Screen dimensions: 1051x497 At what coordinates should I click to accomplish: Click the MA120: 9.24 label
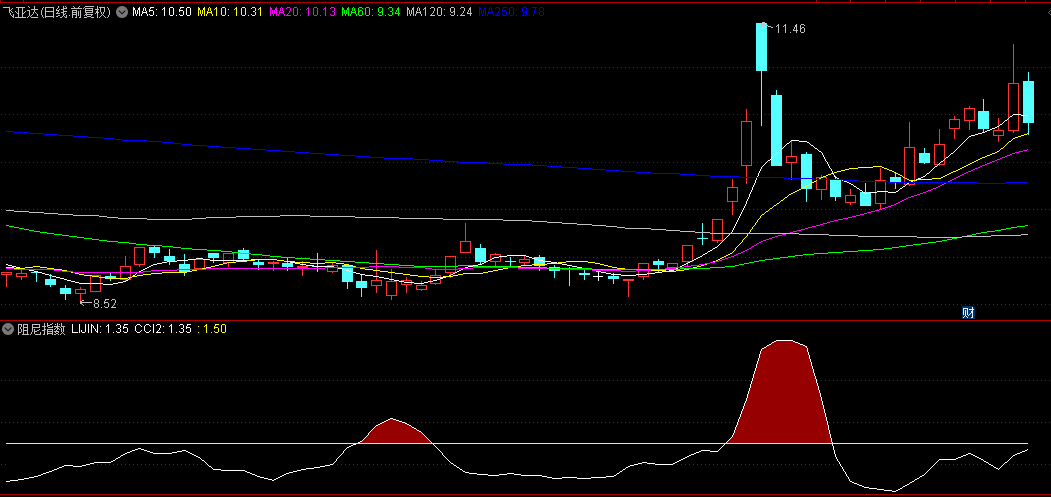pyautogui.click(x=440, y=11)
